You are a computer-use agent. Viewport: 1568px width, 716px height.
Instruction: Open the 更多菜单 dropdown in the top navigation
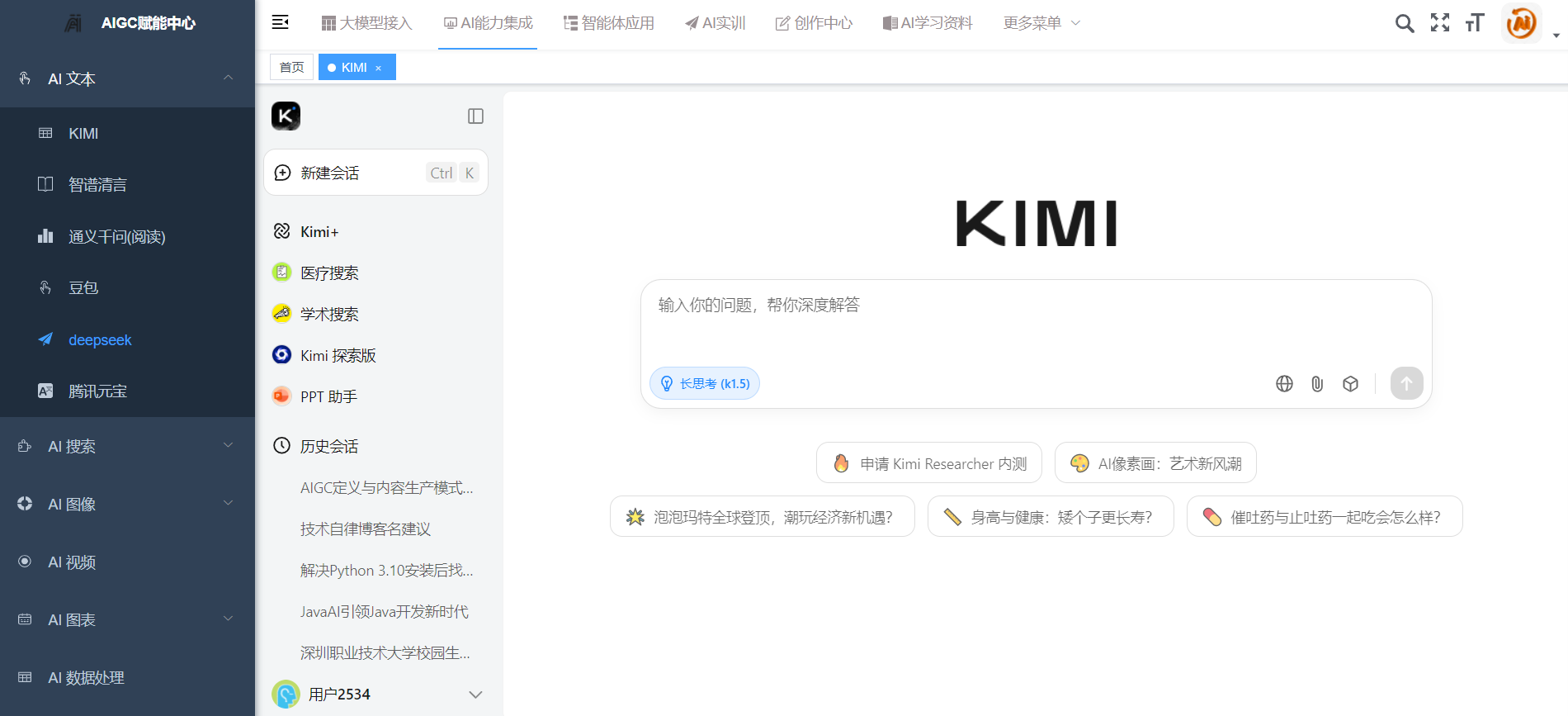[x=1041, y=23]
